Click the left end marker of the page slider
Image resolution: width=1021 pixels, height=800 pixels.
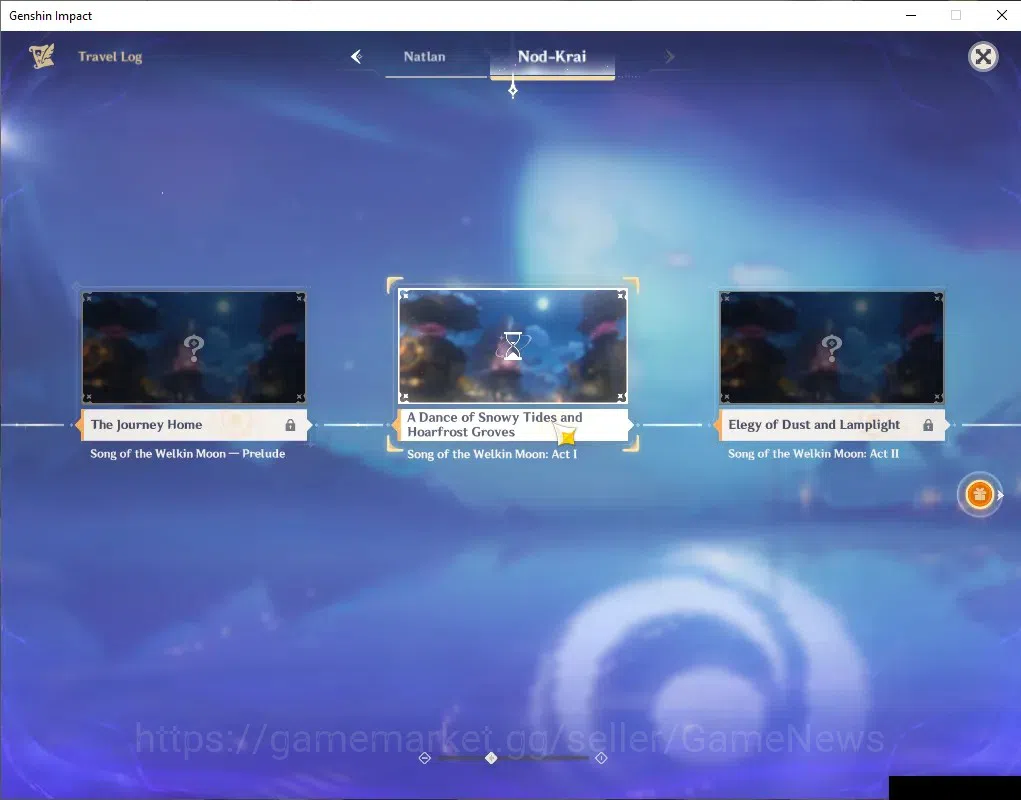pos(425,758)
